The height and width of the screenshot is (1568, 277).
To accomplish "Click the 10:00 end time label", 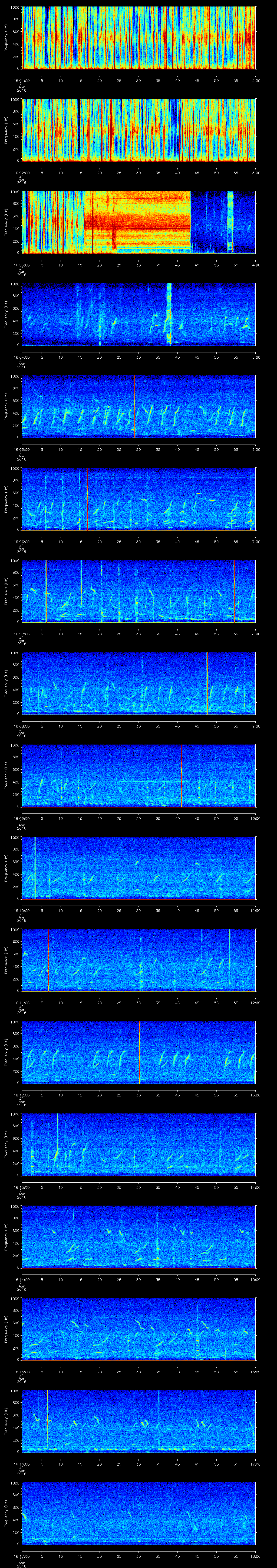I will tap(255, 818).
